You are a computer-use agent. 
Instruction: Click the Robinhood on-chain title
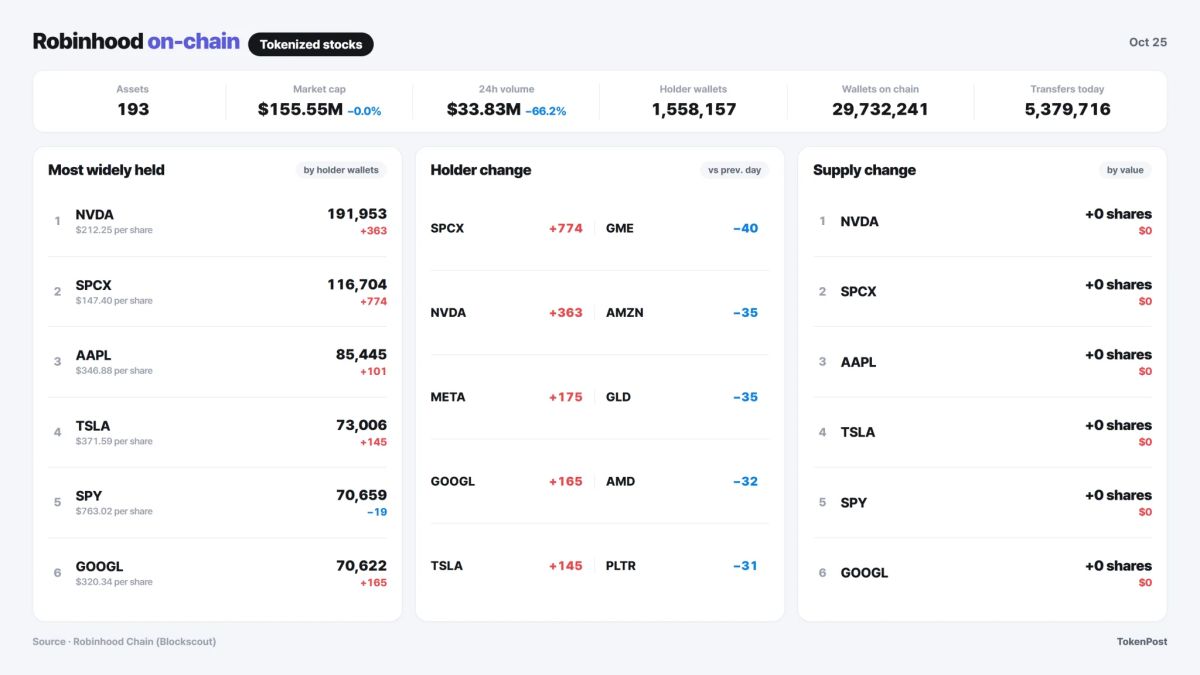point(136,42)
